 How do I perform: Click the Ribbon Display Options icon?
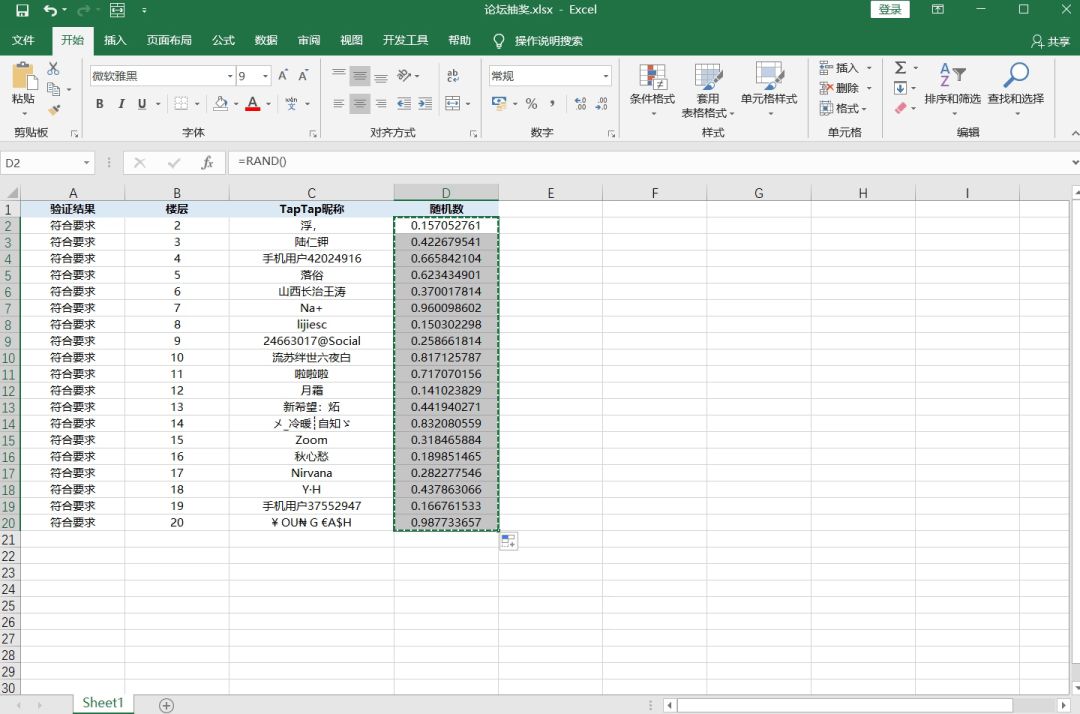pos(937,10)
